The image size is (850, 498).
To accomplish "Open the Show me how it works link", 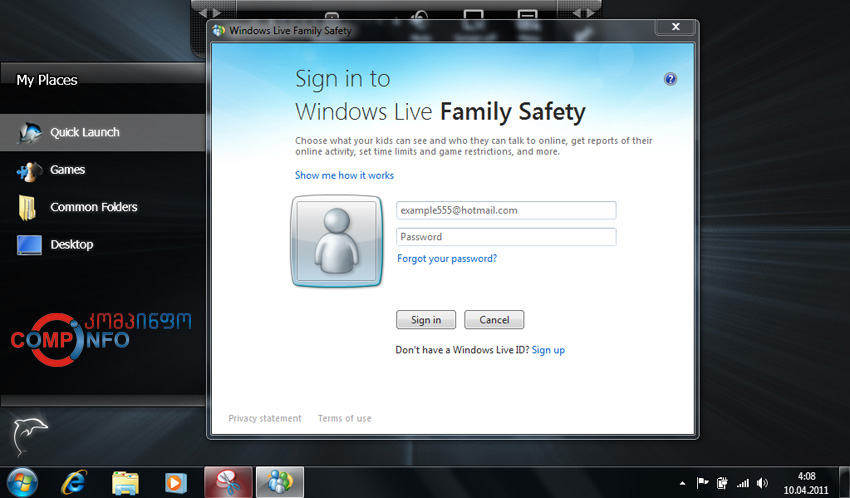I will coord(344,176).
